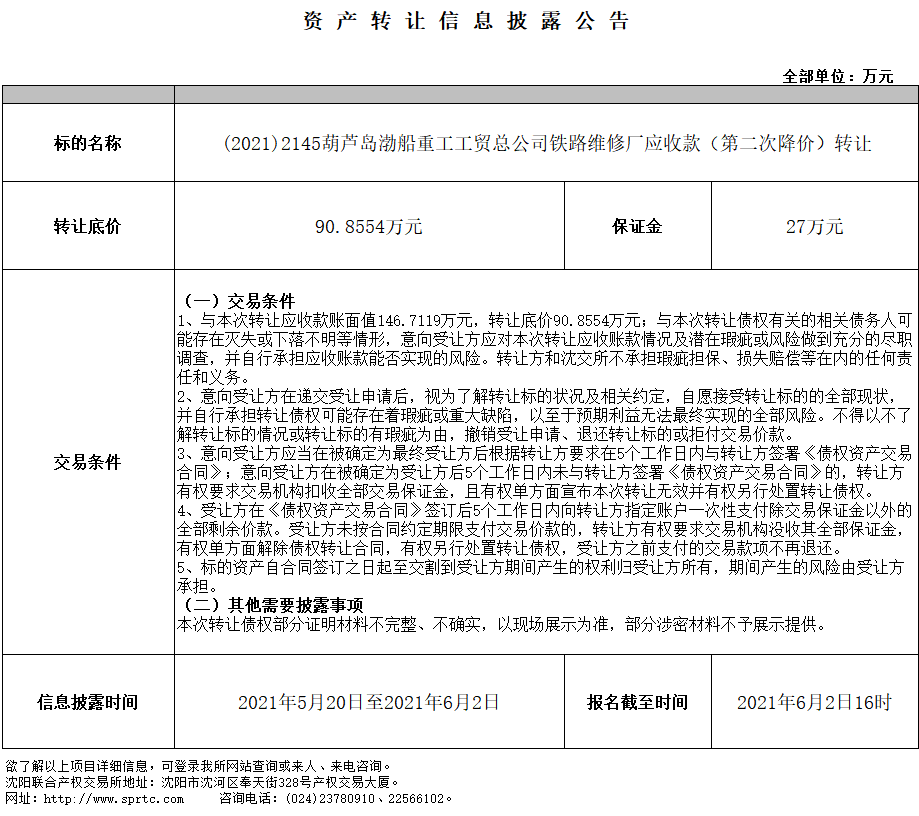Select the 信息披露时间 label cell
The width and height of the screenshot is (919, 816).
click(88, 702)
